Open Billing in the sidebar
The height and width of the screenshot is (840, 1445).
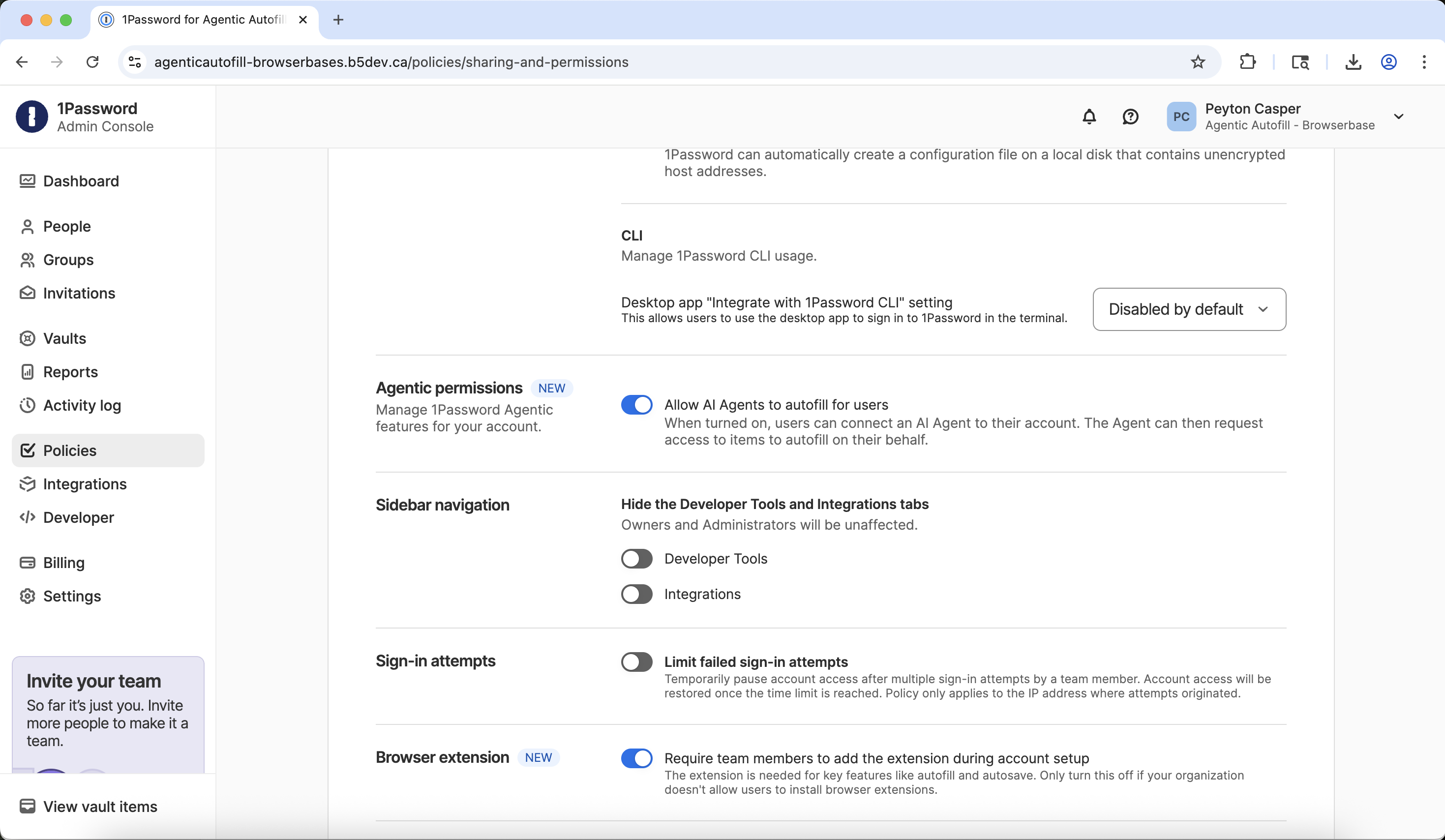[x=63, y=563]
